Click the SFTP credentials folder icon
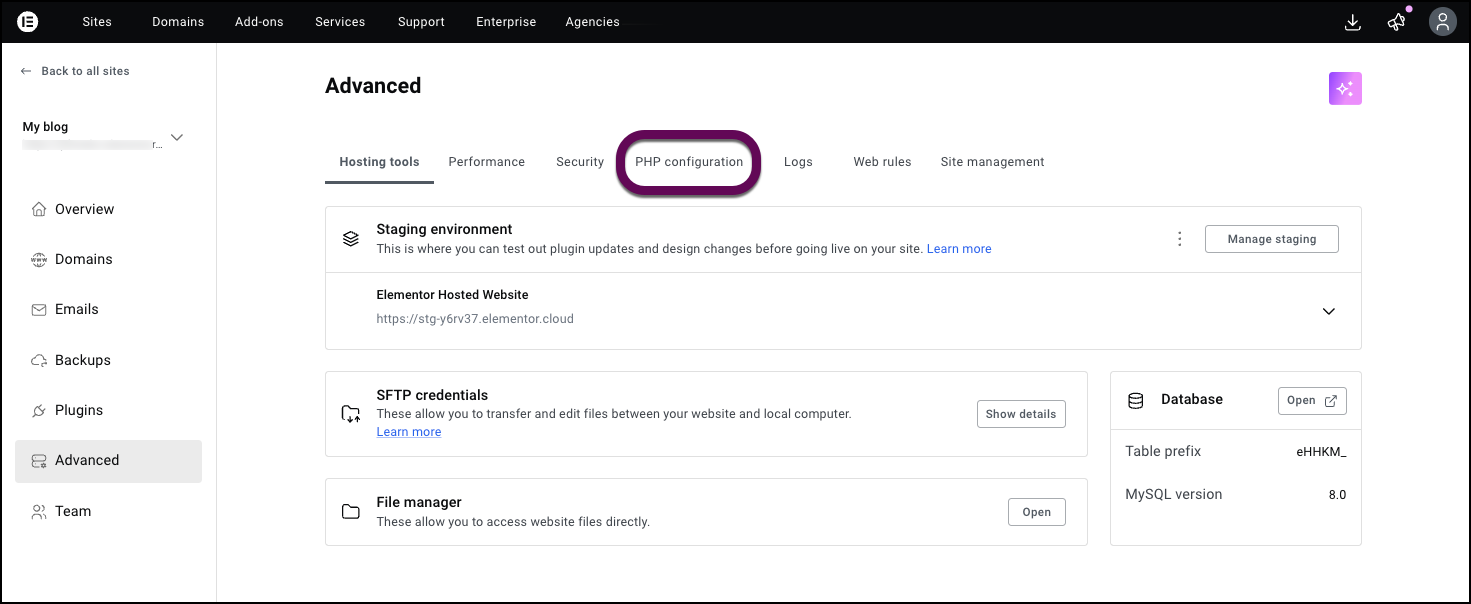Screen dimensions: 1471x604 [x=350, y=413]
